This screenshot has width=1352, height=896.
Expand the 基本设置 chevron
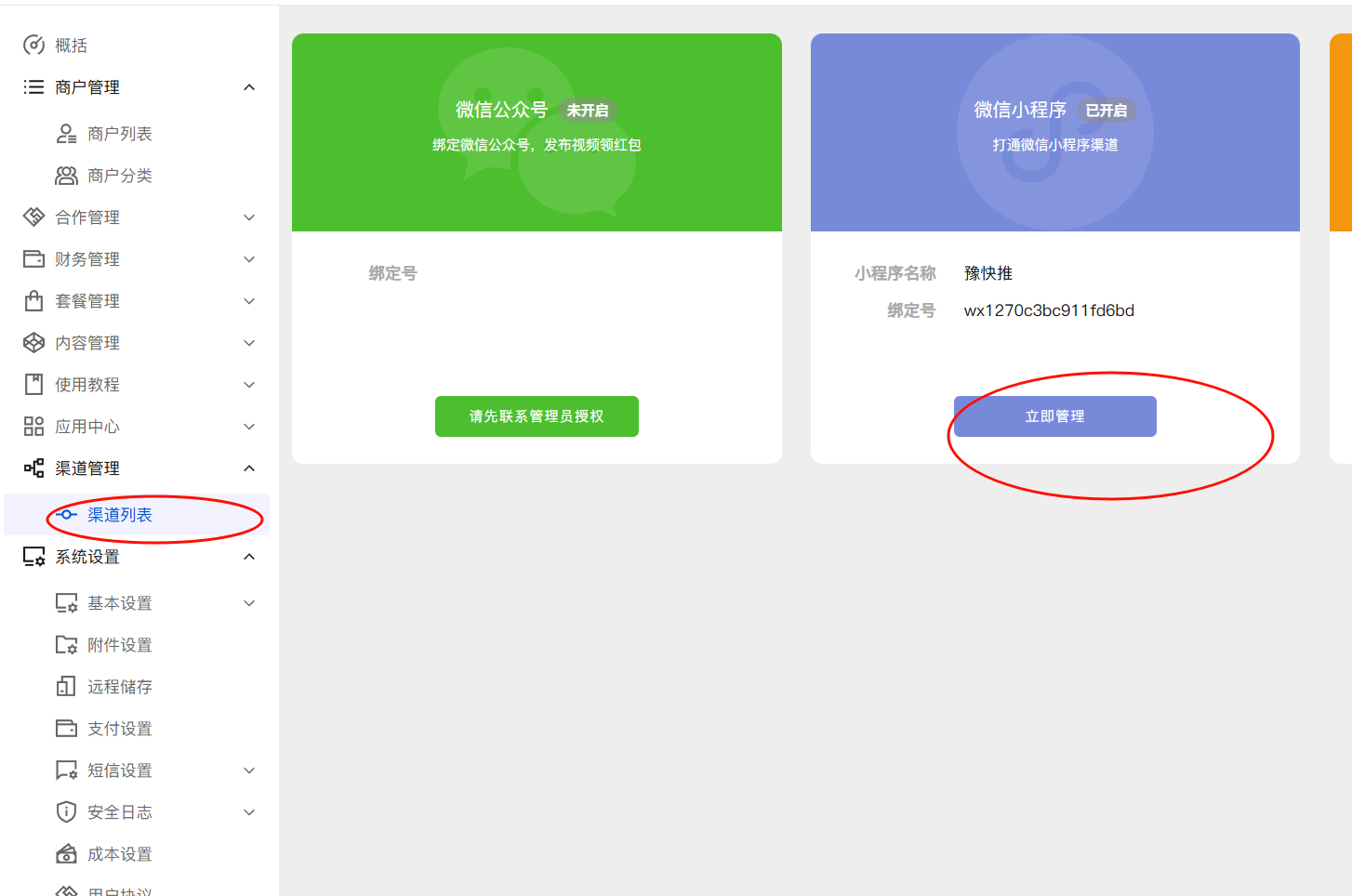[249, 602]
